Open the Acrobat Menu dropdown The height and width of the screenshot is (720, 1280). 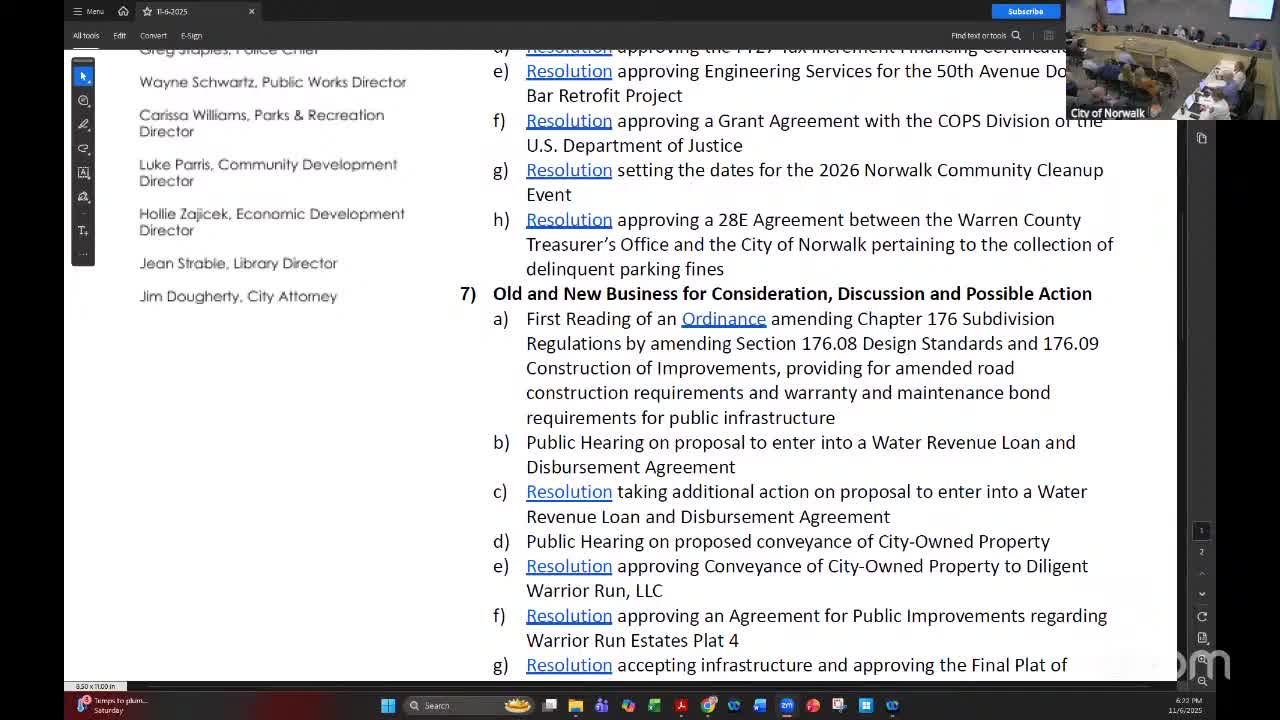88,11
